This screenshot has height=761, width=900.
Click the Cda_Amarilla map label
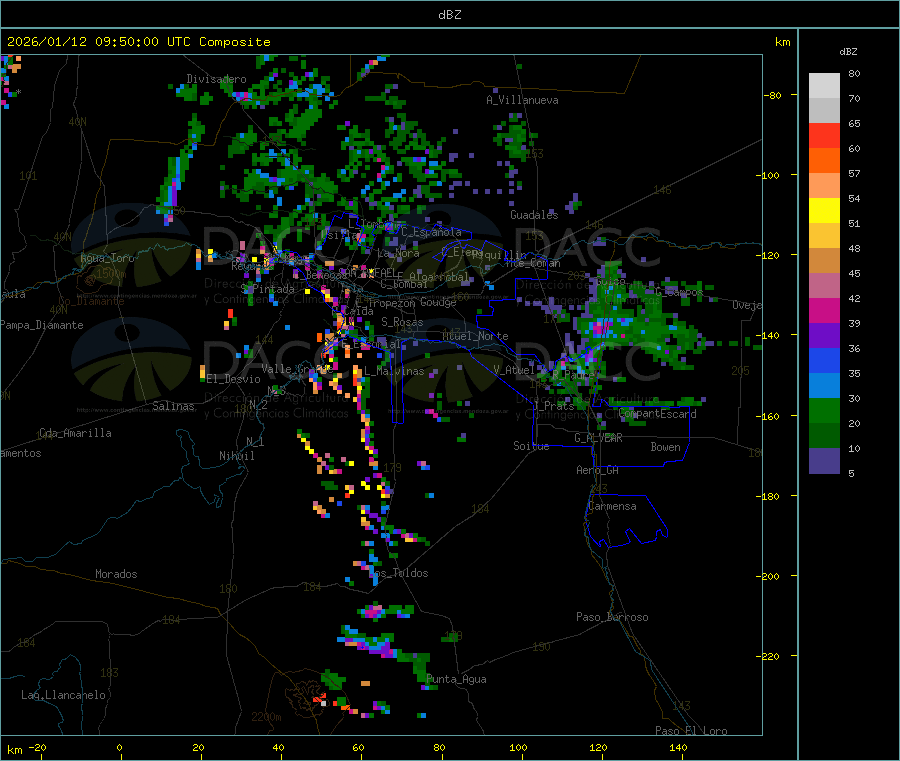(75, 433)
